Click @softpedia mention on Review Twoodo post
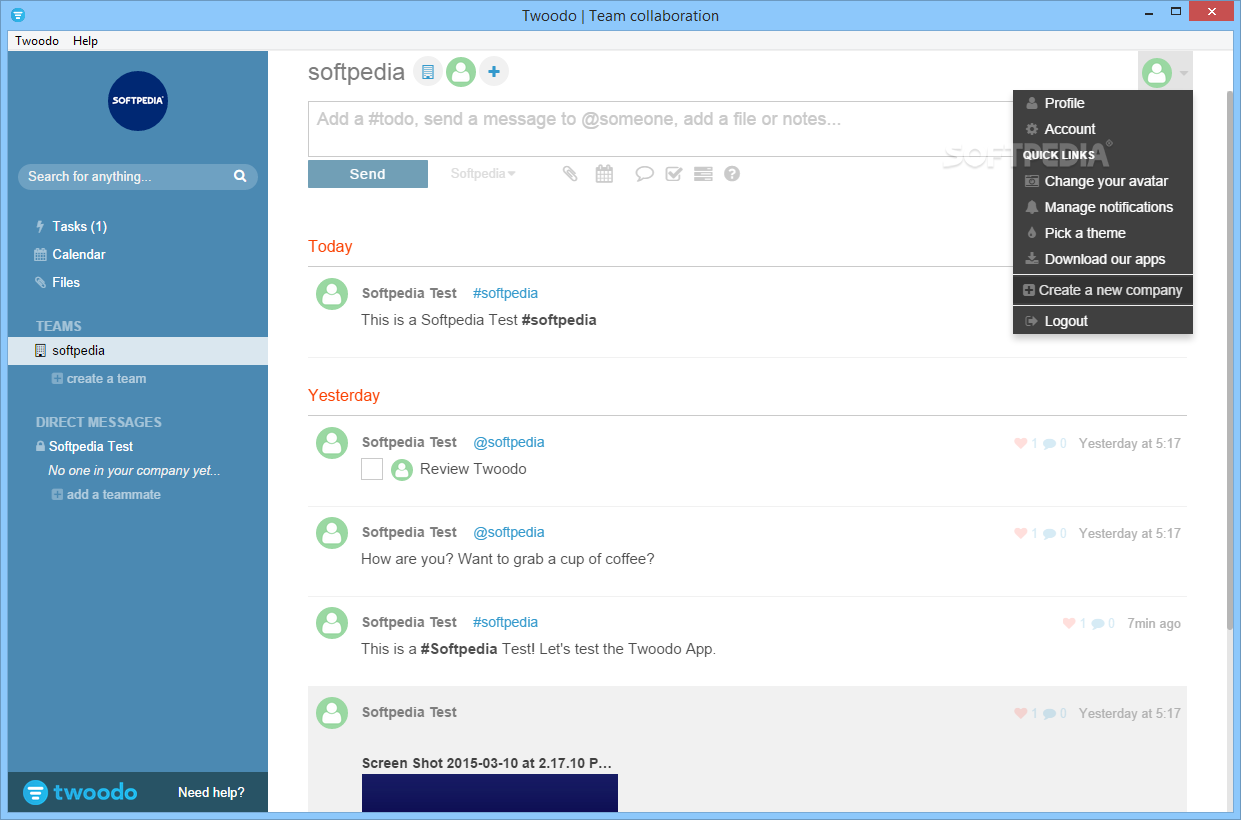 coord(509,442)
